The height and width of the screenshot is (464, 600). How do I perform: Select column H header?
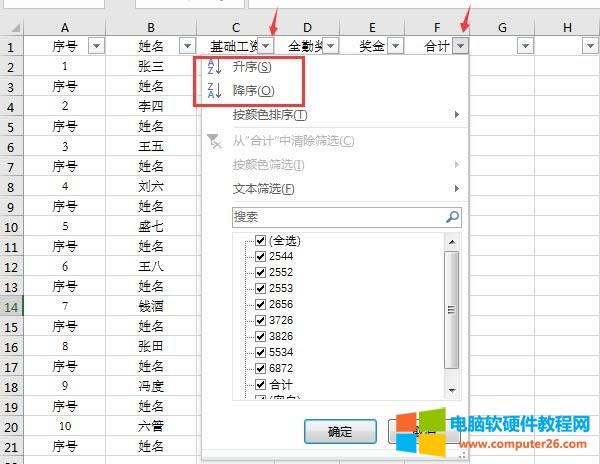(x=567, y=28)
